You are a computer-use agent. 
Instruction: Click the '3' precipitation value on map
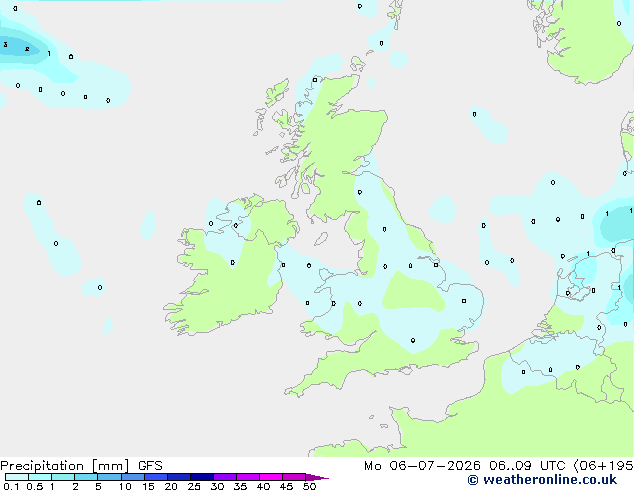[x=5, y=44]
